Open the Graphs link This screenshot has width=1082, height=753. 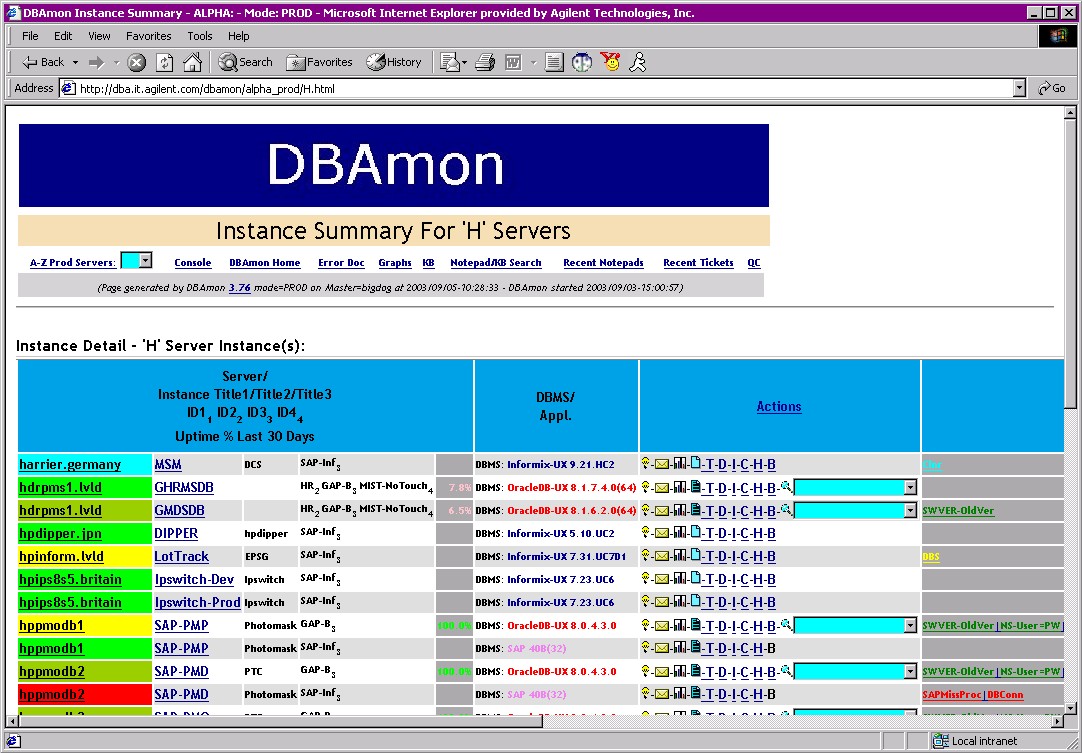(x=395, y=262)
